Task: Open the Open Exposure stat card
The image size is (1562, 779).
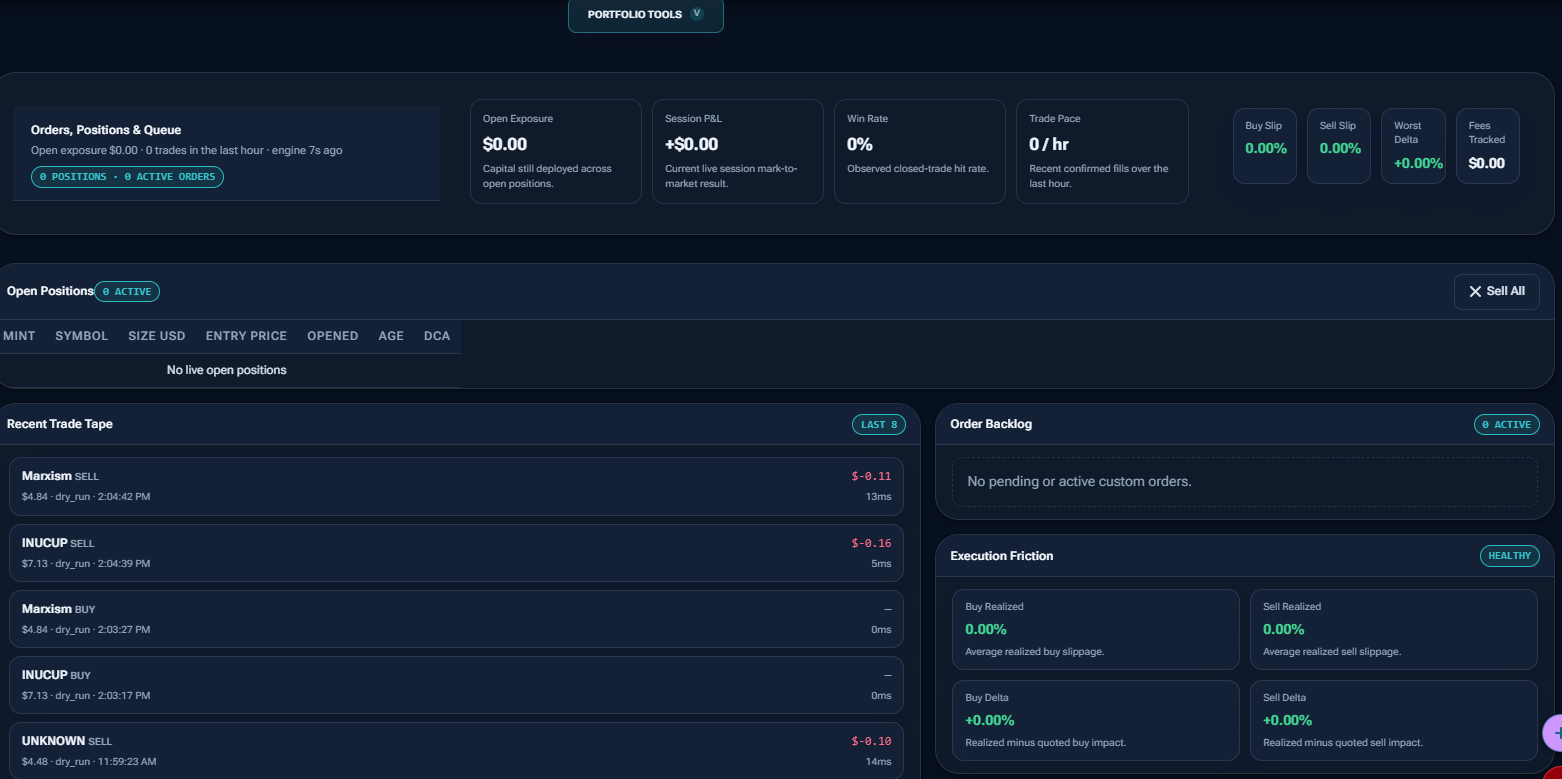Action: [x=555, y=151]
